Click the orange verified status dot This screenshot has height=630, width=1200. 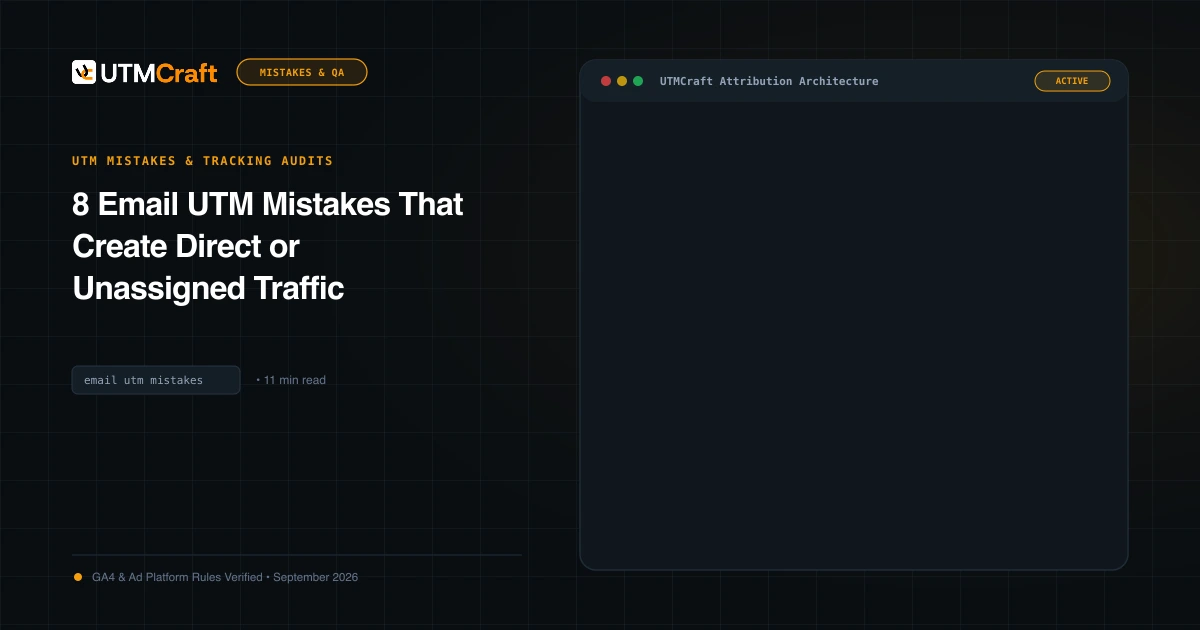(x=78, y=577)
